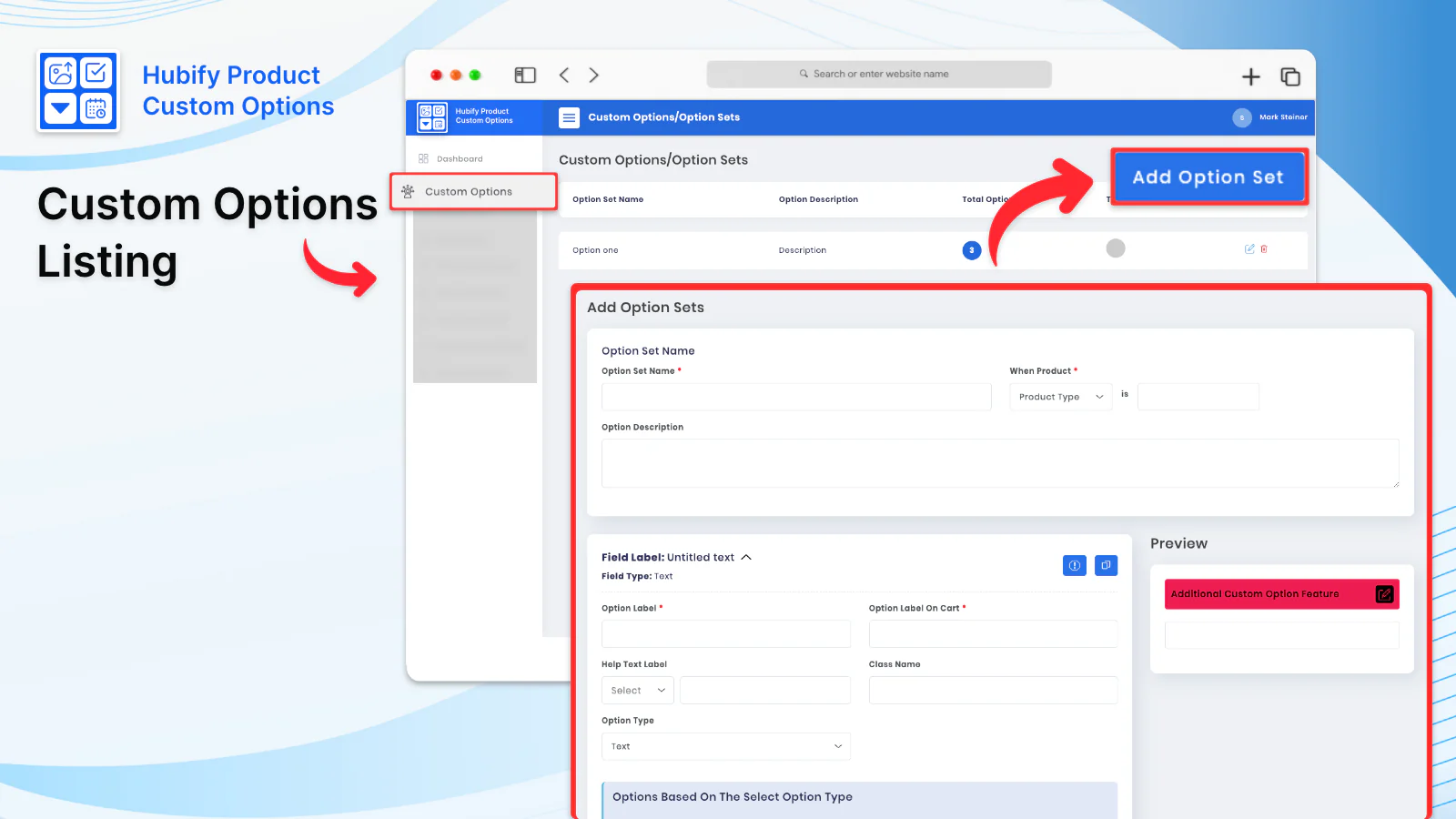Click the Option Set Name input field
1456x819 pixels.
pyautogui.click(x=796, y=397)
